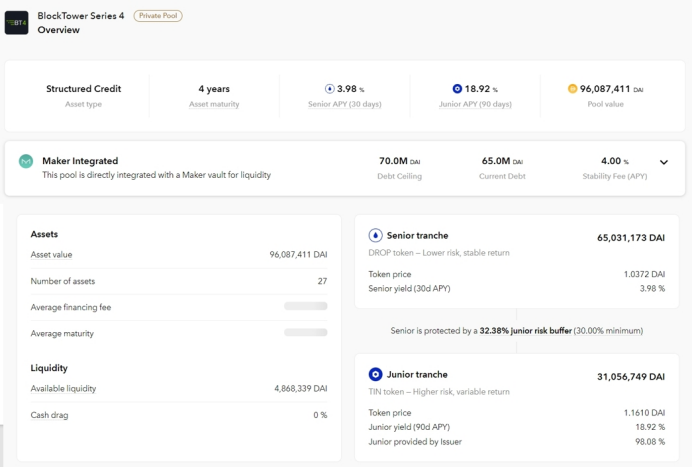The image size is (692, 468).
Task: Click the Available liquidity underlined label
Action: click(63, 388)
